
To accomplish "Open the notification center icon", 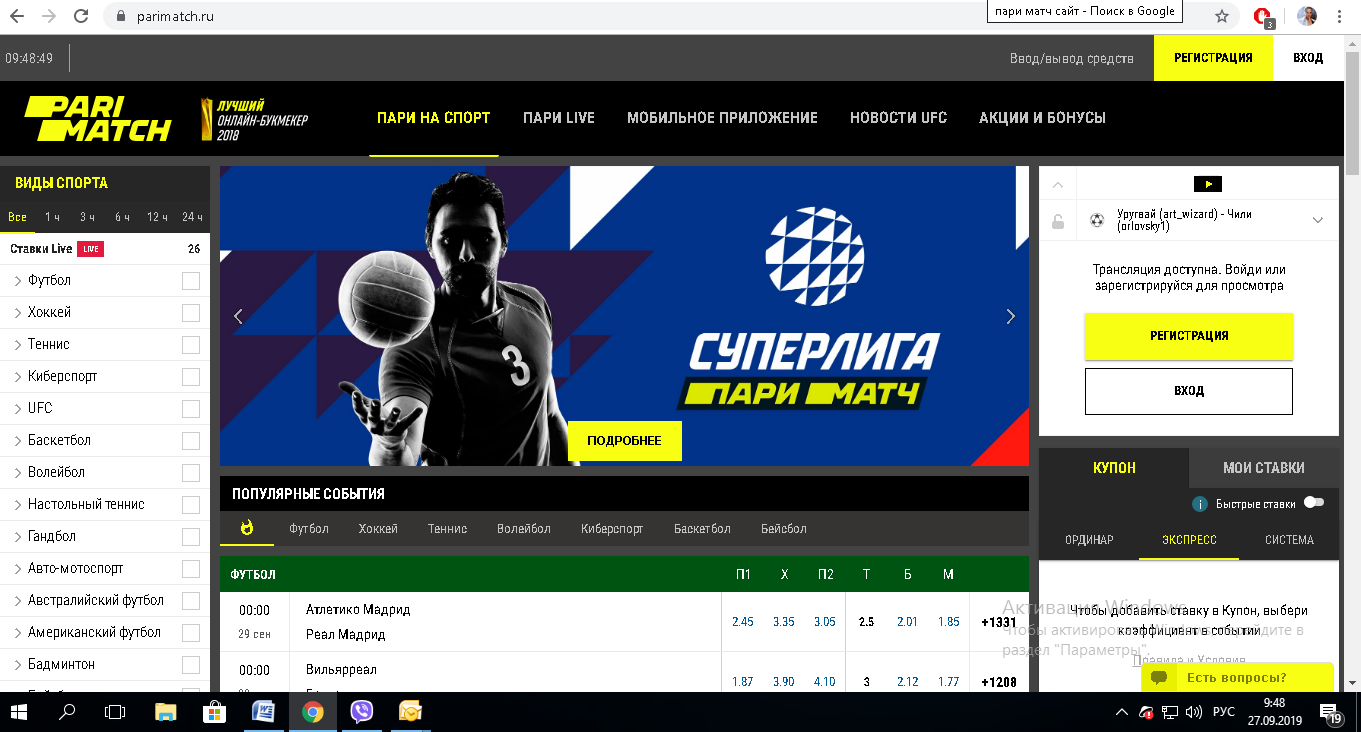I will pyautogui.click(x=1333, y=713).
